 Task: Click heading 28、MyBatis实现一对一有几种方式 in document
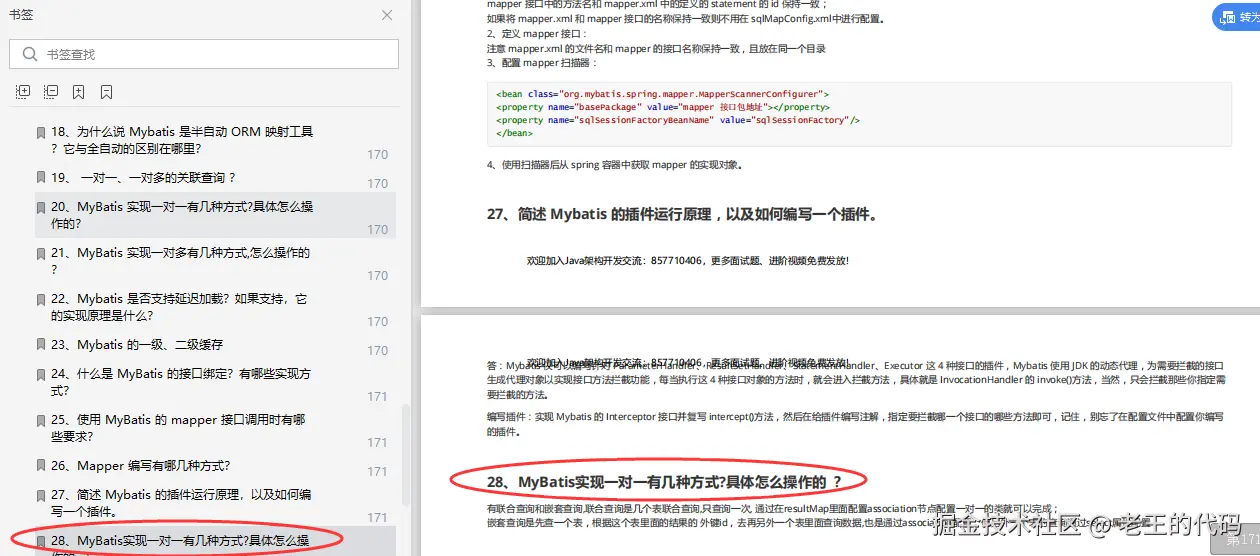[x=664, y=482]
